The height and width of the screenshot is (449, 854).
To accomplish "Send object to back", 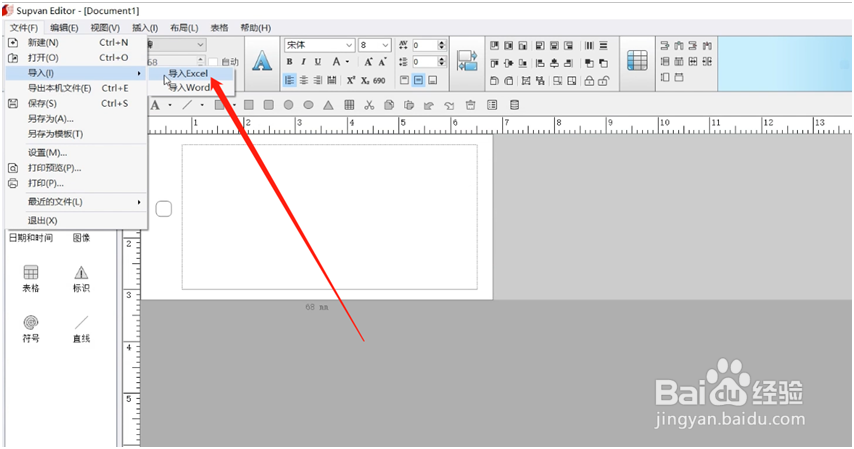I will 603,63.
